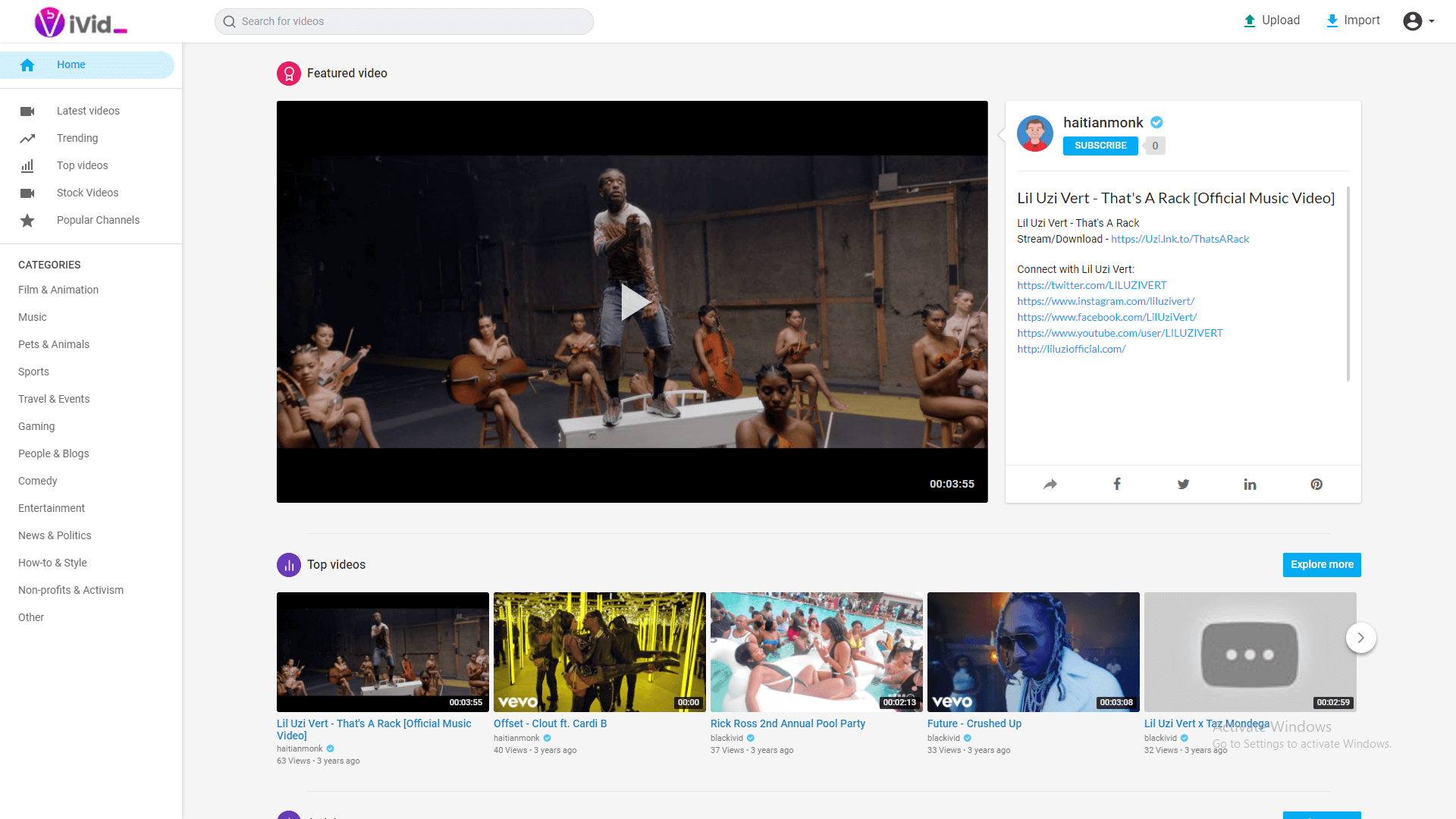Screen dimensions: 1456x819
Task: Click the share arrow icon
Action: [1050, 484]
